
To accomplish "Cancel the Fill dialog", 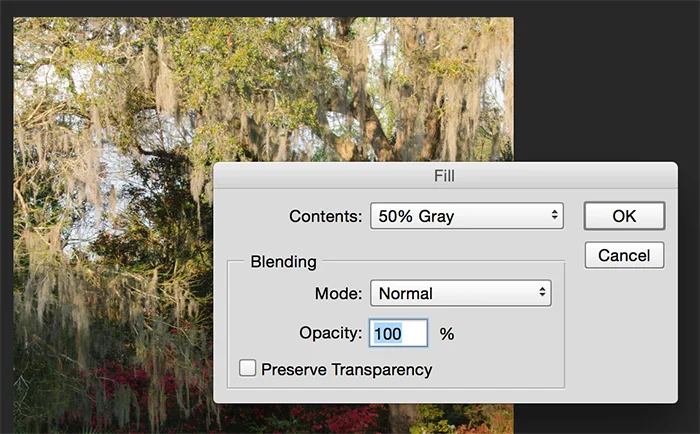I will [x=624, y=255].
